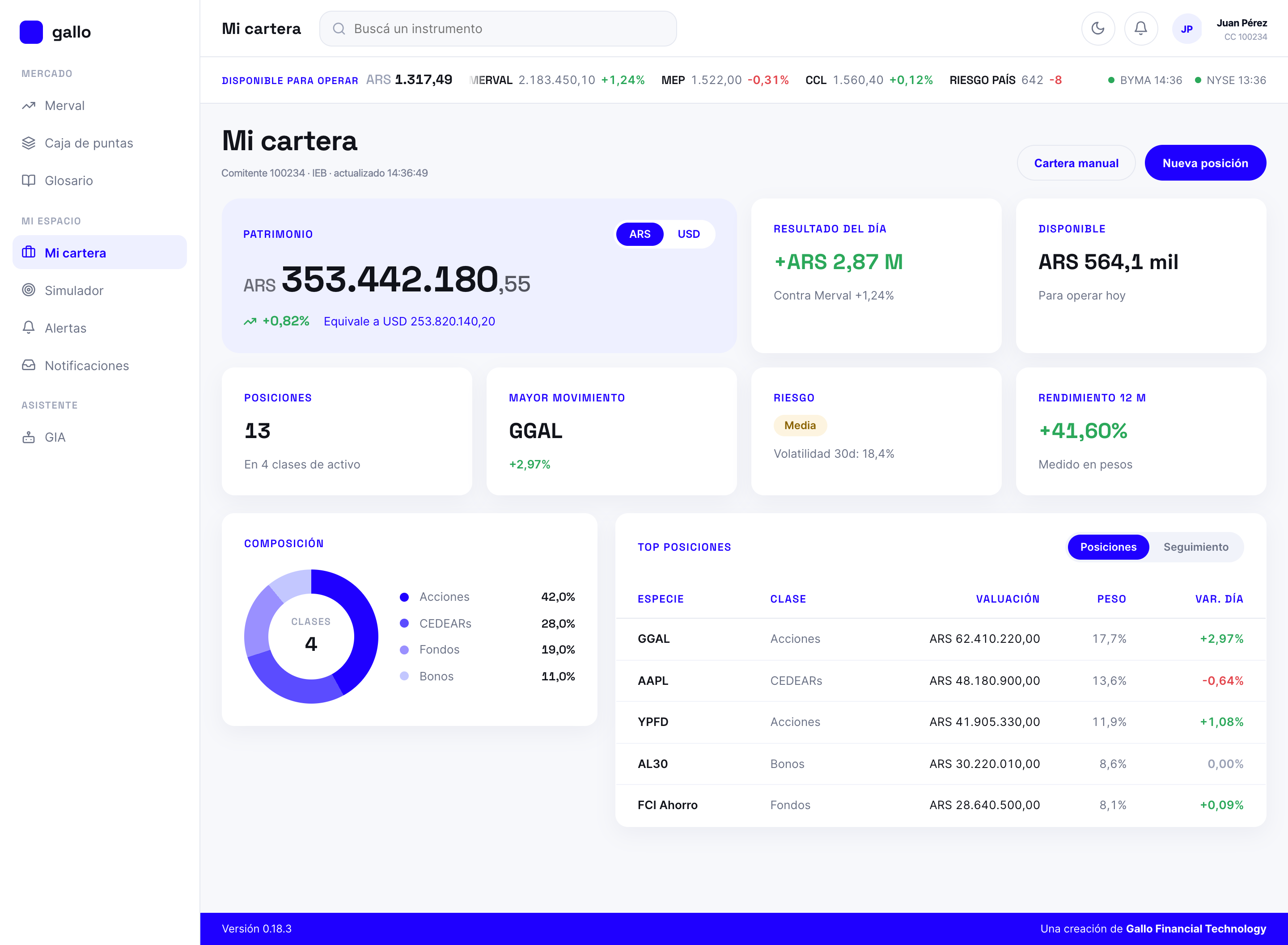Go to Notificaciones menu item

click(x=100, y=365)
